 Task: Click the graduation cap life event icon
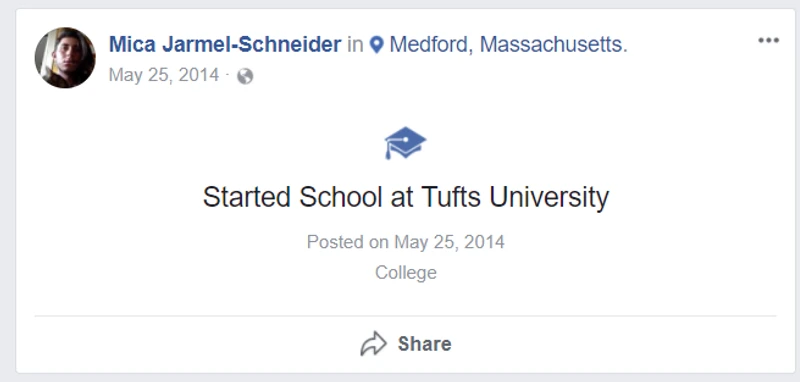tap(405, 143)
